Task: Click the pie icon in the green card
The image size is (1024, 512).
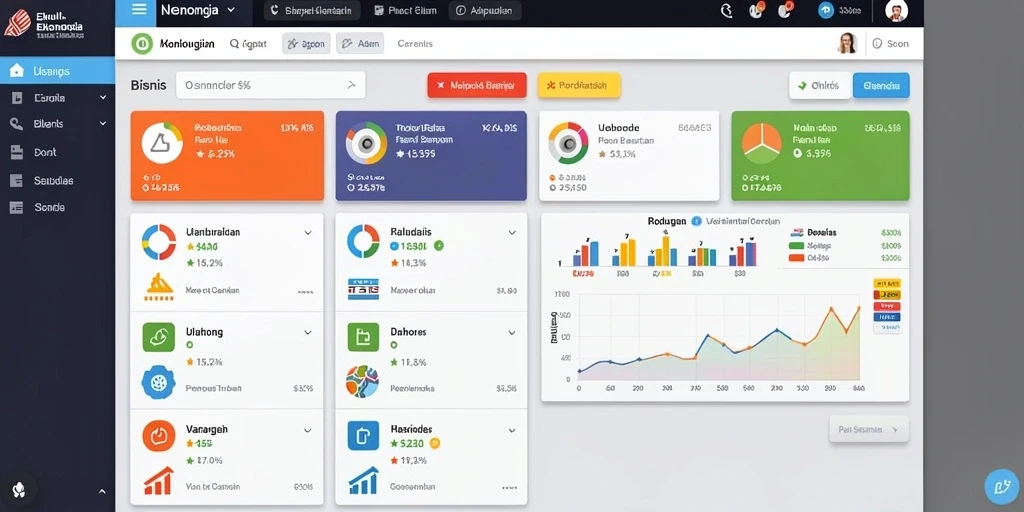Action: 761,143
